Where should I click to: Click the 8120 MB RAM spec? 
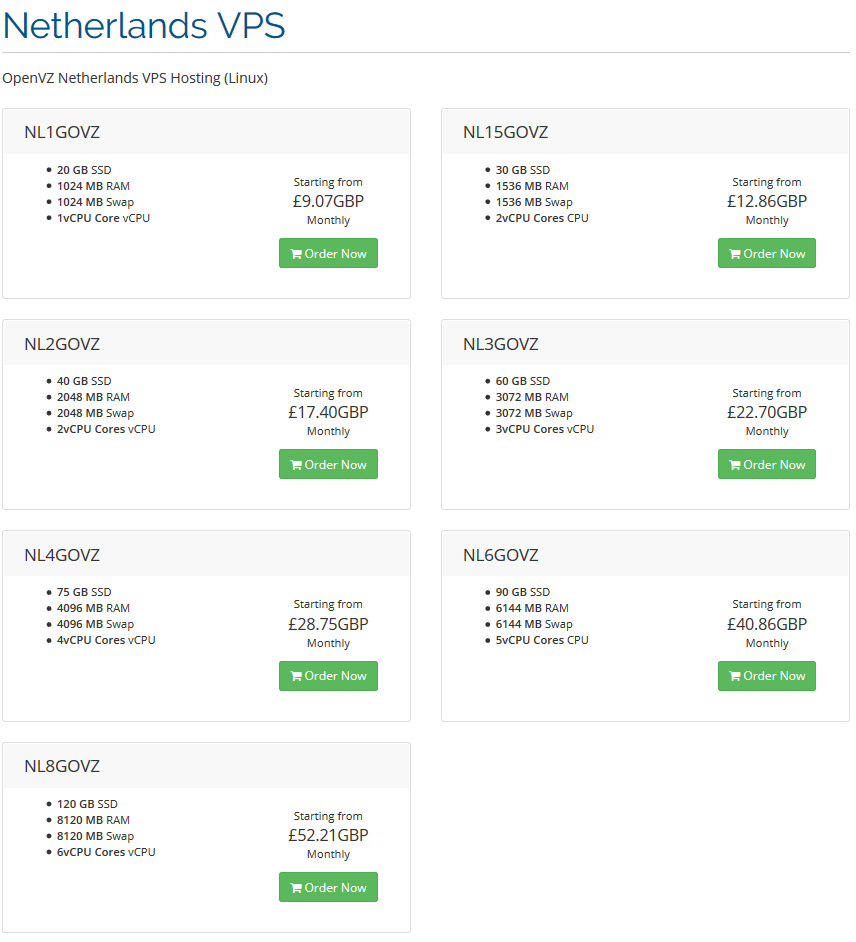pos(93,820)
